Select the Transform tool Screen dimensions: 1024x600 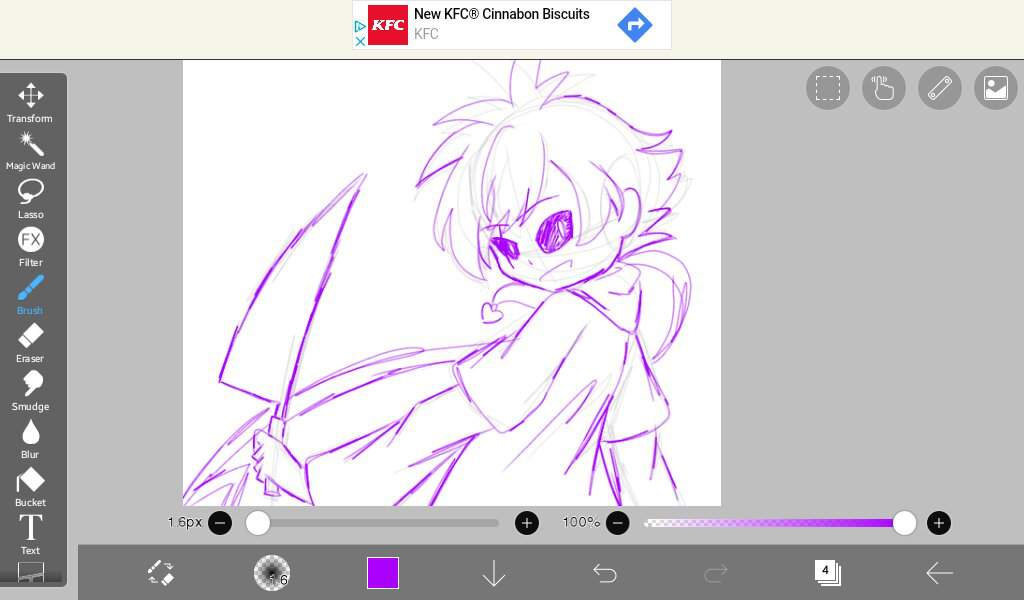point(30,103)
